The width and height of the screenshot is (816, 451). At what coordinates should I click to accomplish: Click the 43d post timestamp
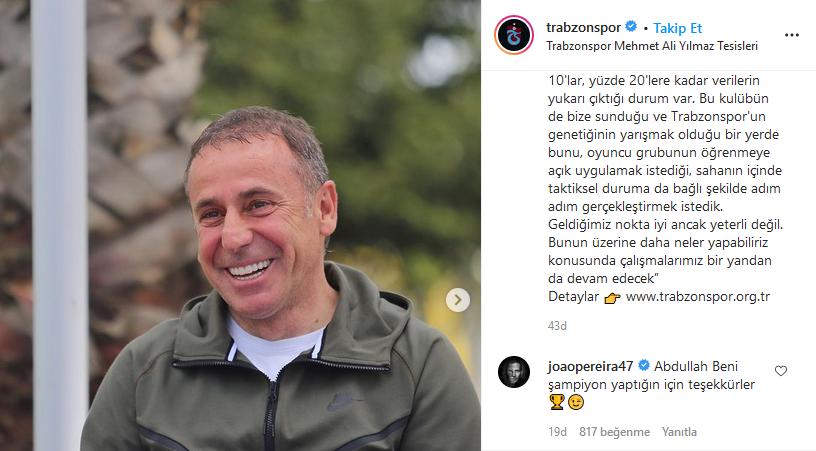pos(557,326)
